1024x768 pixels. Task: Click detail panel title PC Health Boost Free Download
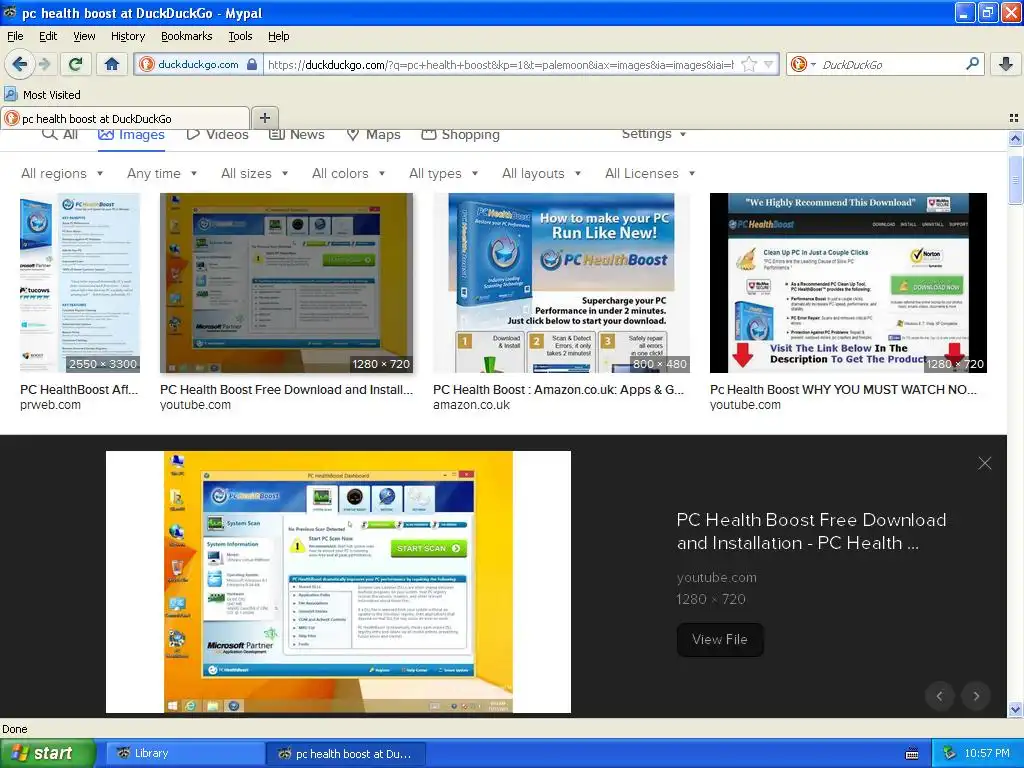point(811,532)
